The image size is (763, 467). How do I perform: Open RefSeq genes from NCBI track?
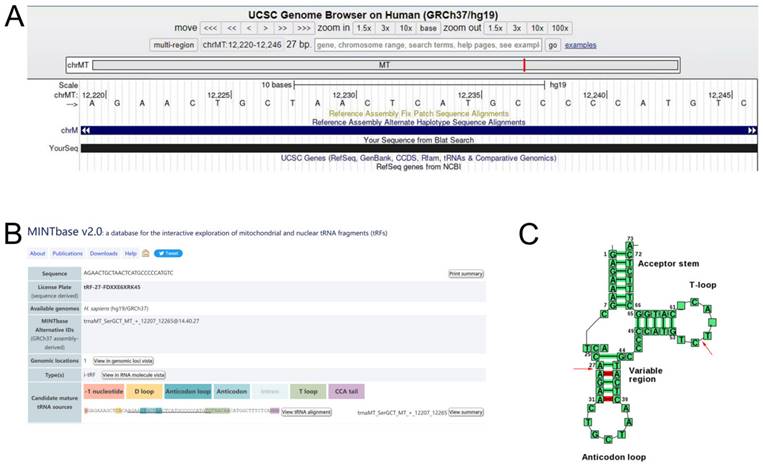[418, 167]
